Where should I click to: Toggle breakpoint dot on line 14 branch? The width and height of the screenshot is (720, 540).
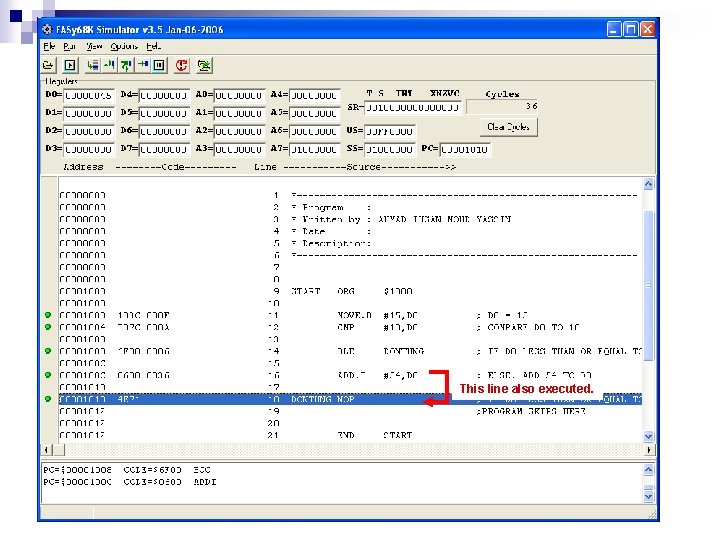[48, 351]
